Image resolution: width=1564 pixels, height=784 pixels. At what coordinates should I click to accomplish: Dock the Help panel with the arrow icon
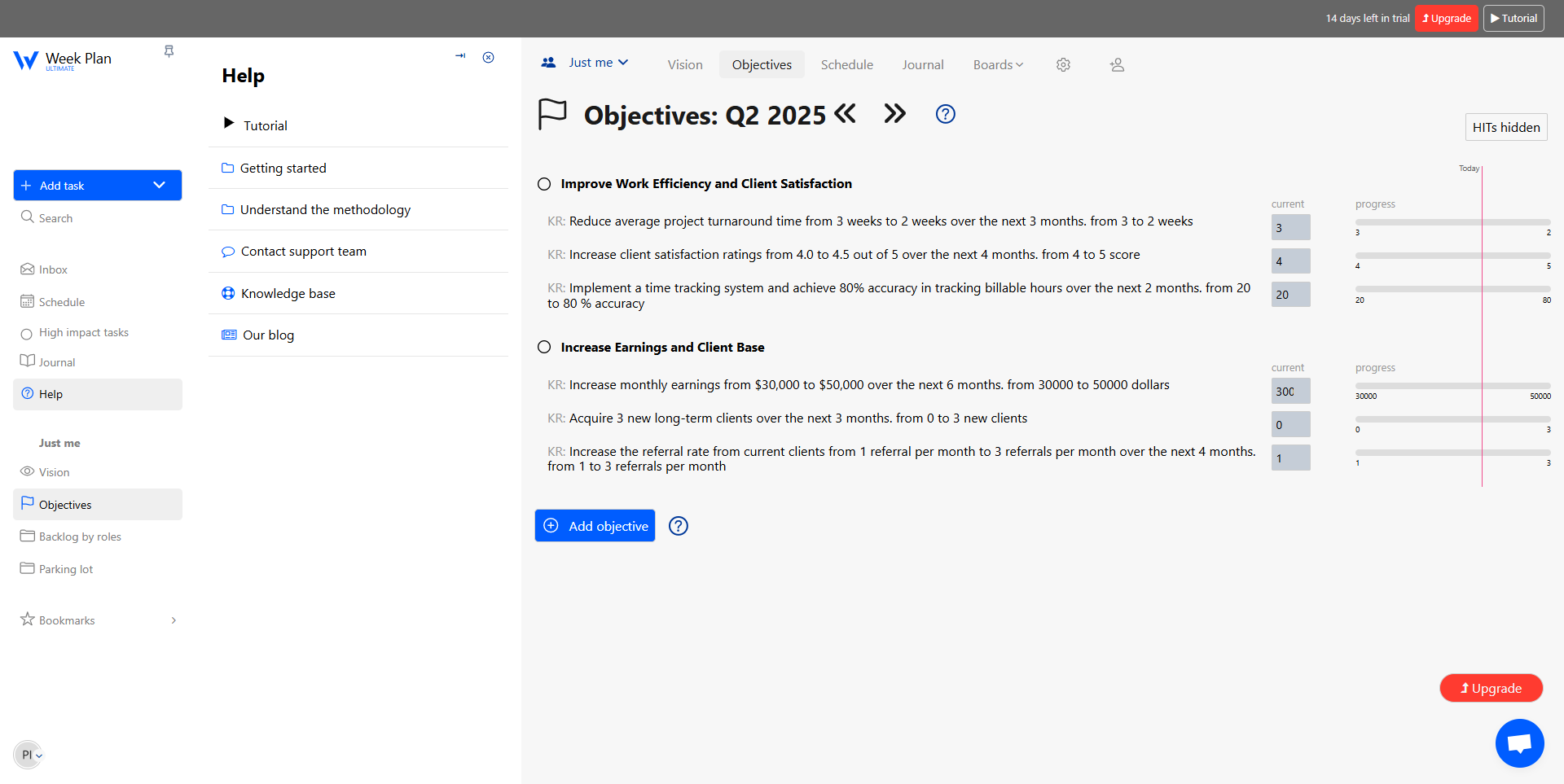pyautogui.click(x=460, y=56)
